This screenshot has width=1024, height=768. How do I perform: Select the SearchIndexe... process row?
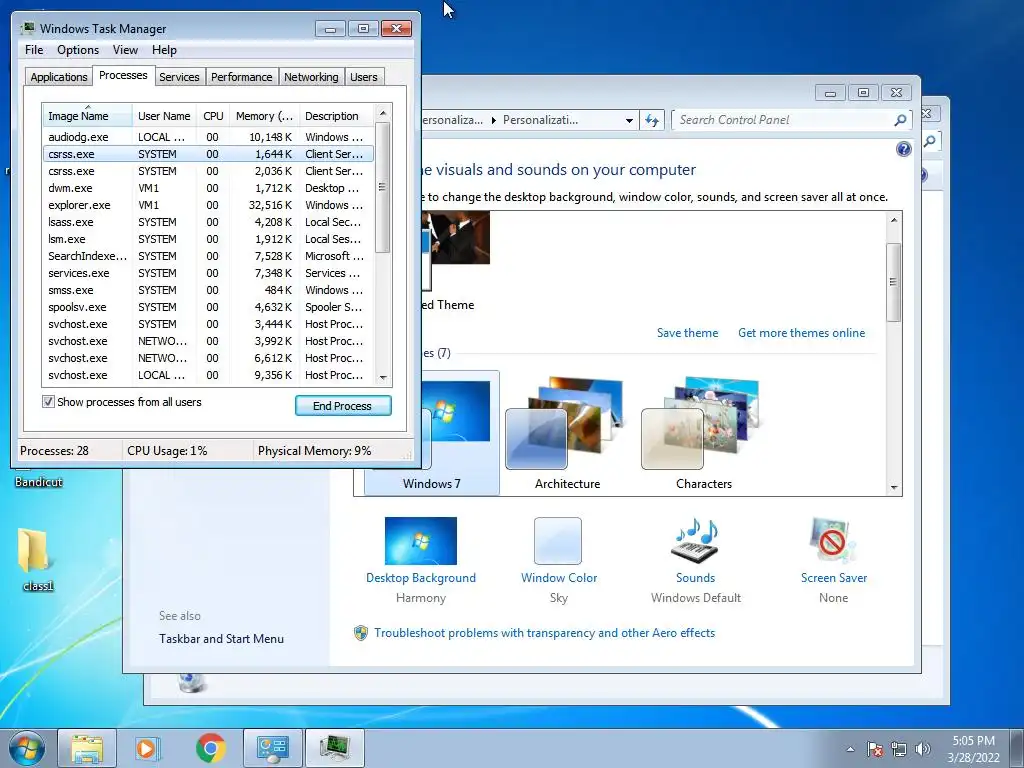(208, 256)
